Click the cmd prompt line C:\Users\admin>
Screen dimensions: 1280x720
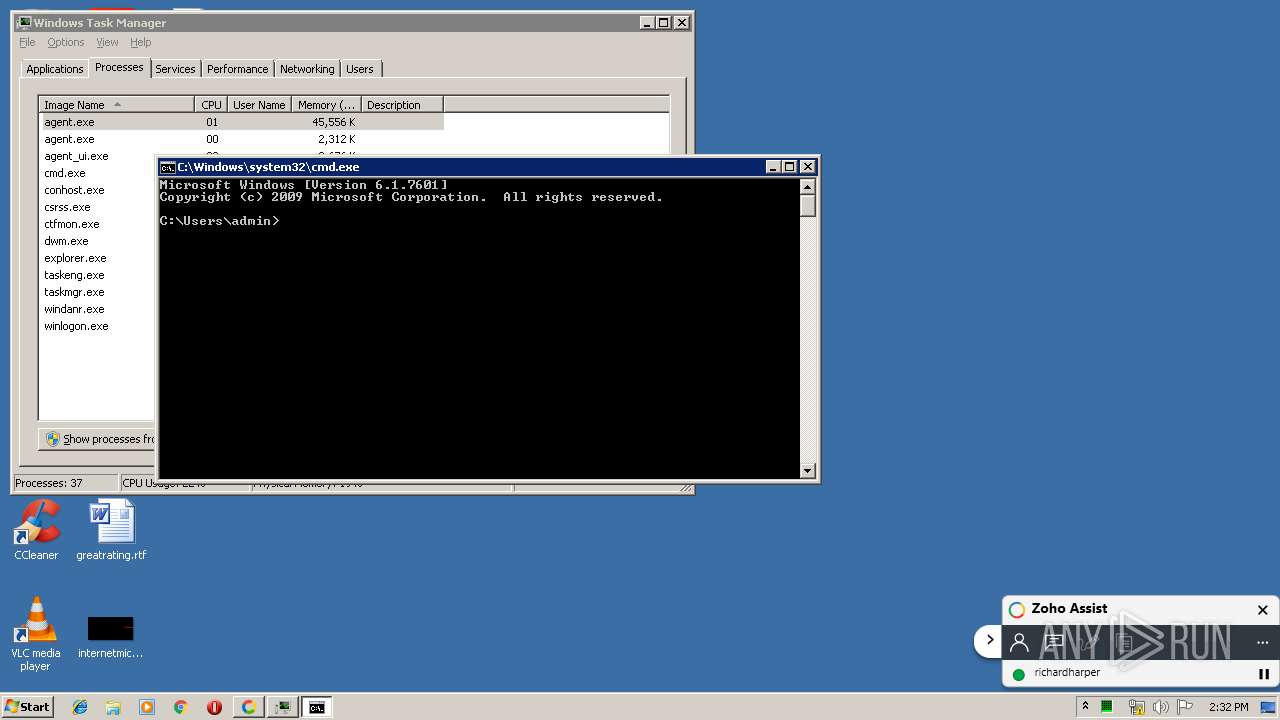pyautogui.click(x=219, y=221)
